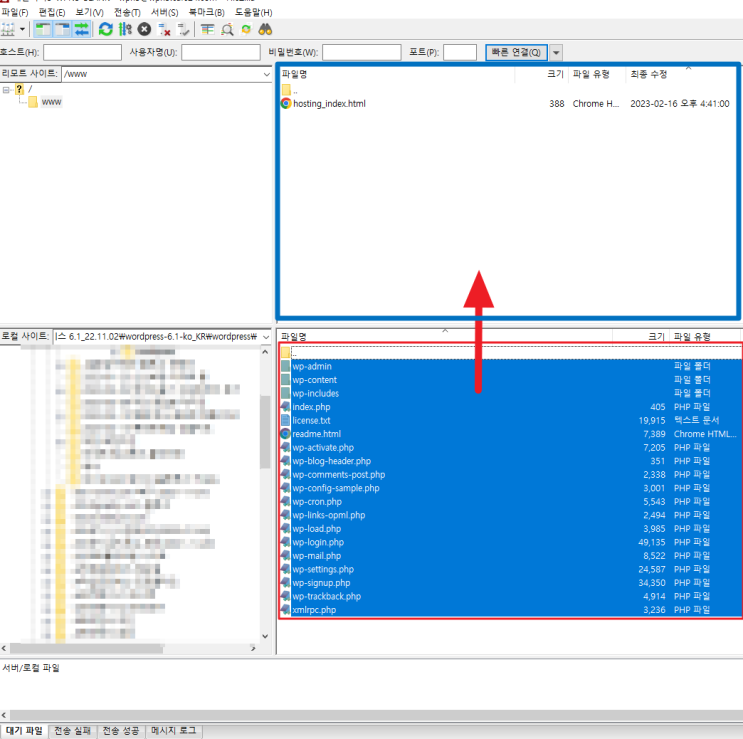Viewport: 743px width, 739px height.
Task: Open the Site Manager dropdown arrow
Action: (22, 29)
